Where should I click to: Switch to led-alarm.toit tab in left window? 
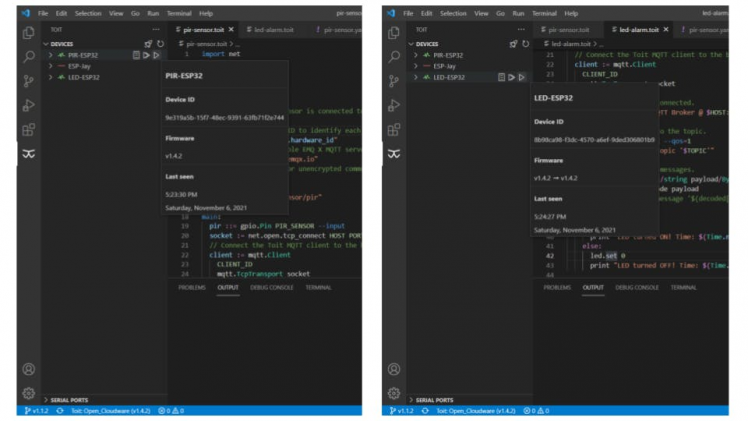pos(271,31)
